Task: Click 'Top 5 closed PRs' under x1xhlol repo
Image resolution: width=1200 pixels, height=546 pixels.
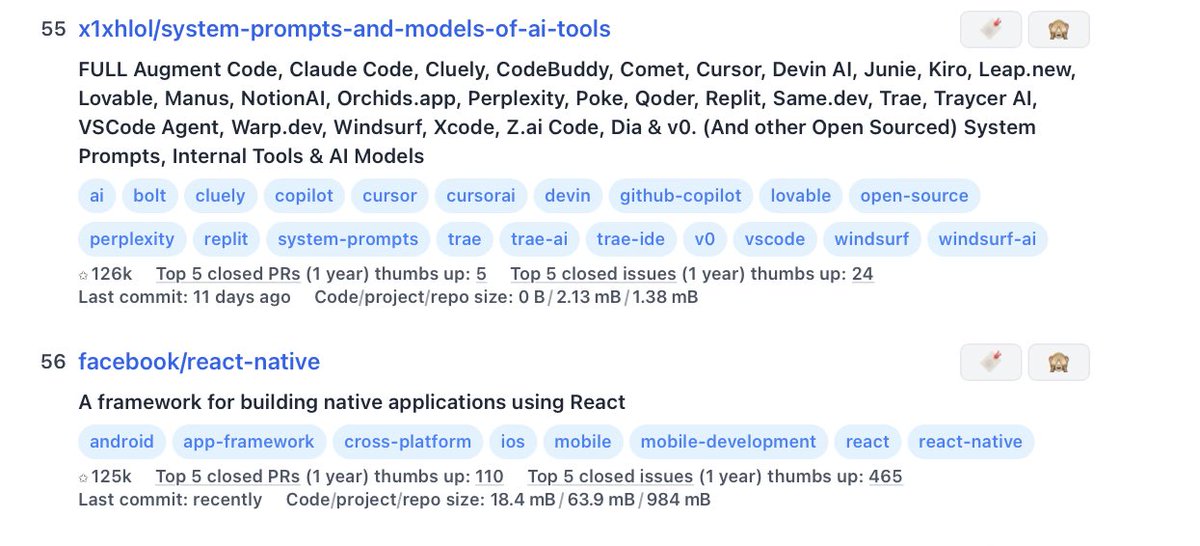Action: 228,274
